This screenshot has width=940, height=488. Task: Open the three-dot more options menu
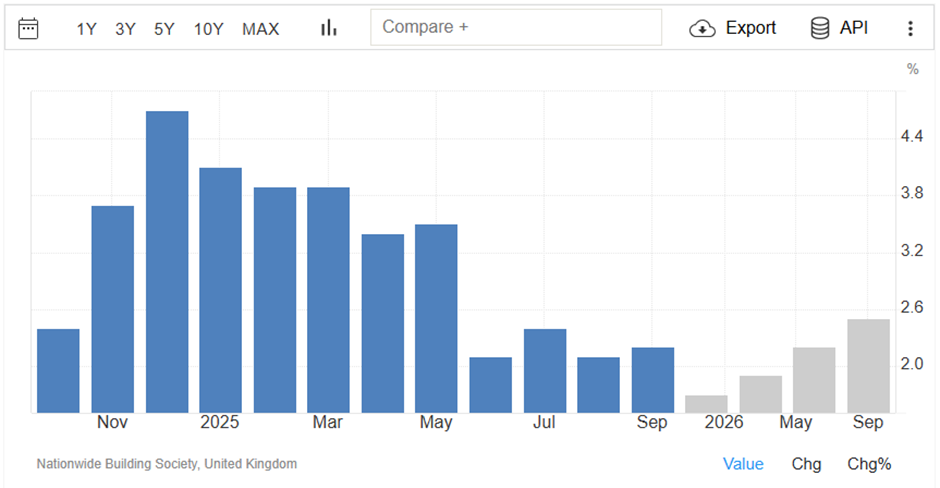click(x=910, y=28)
